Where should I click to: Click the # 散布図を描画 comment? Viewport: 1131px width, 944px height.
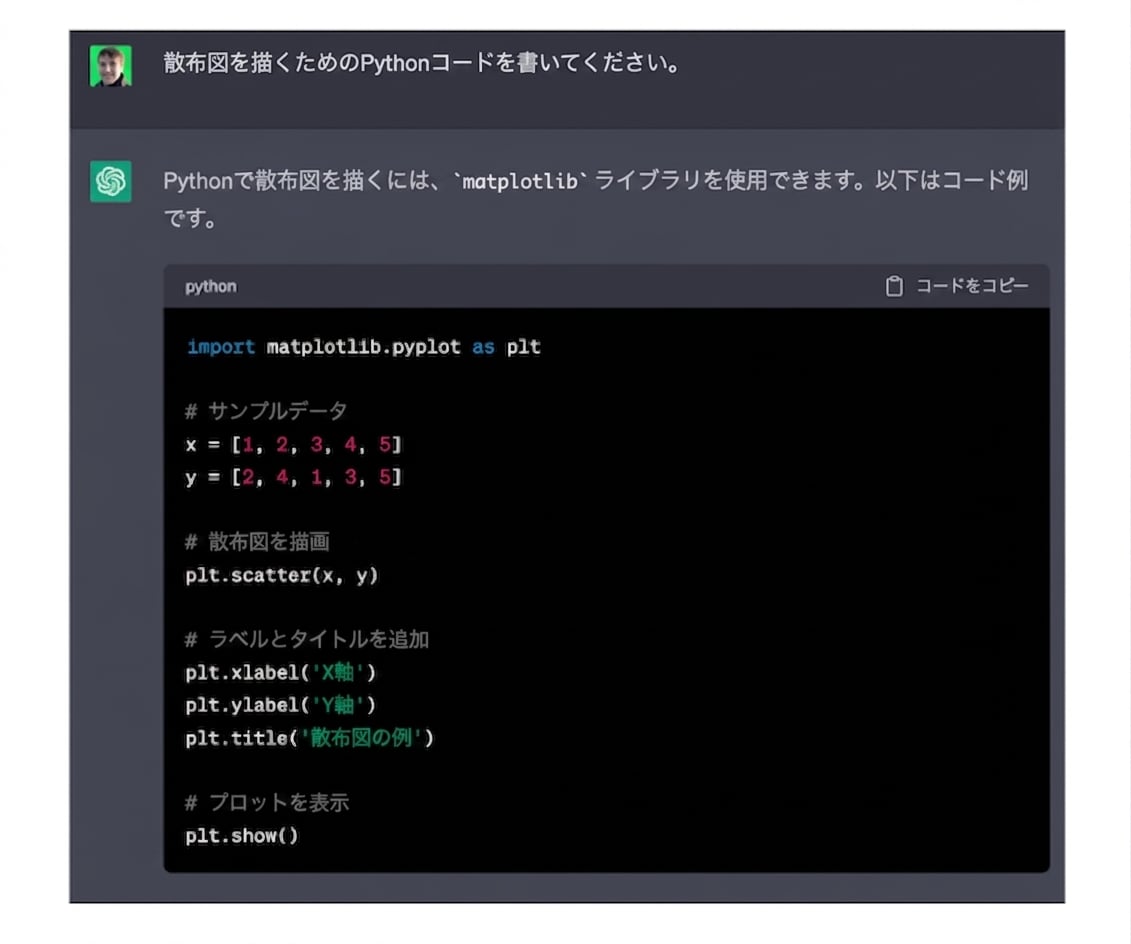[x=258, y=542]
